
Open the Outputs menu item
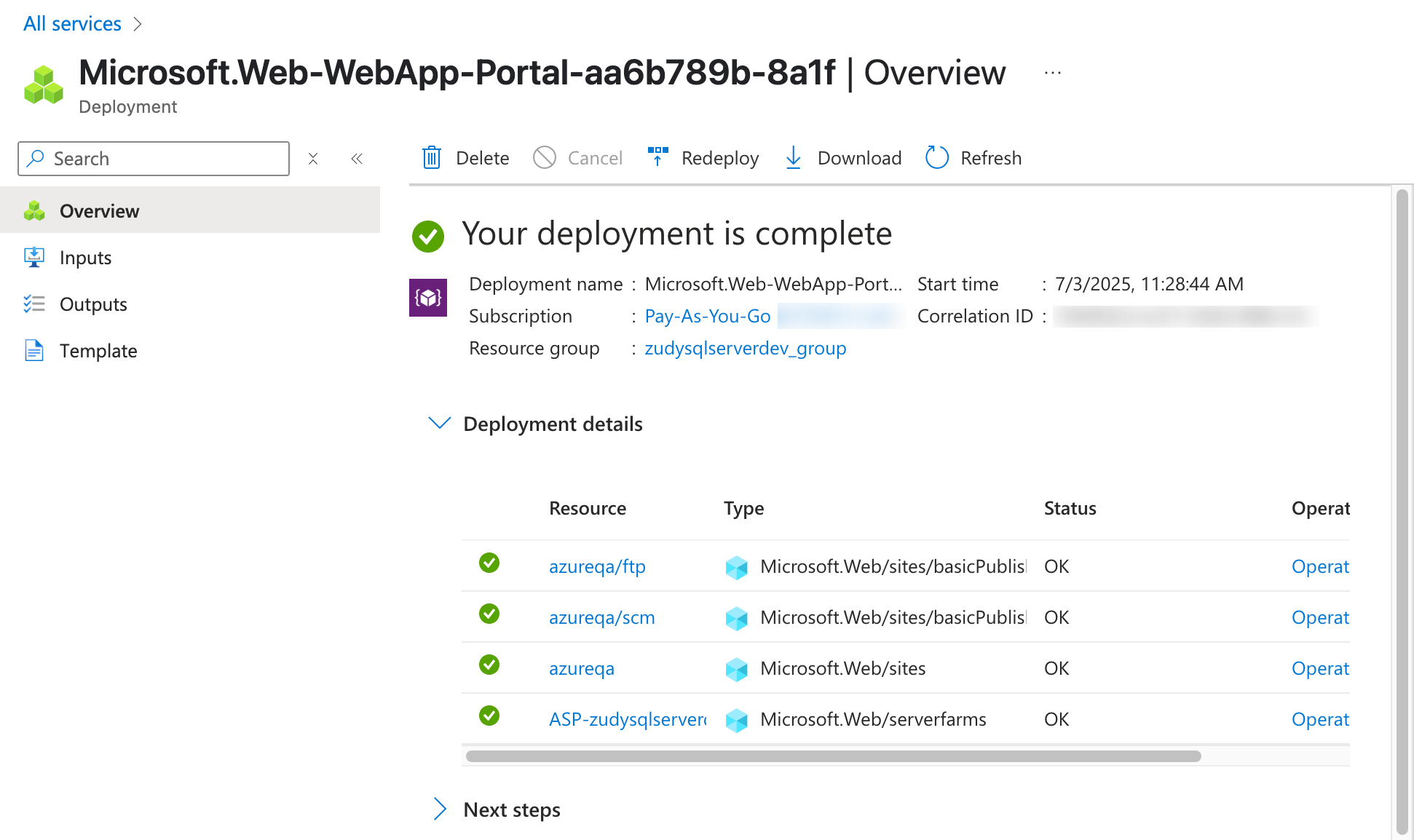pos(93,304)
